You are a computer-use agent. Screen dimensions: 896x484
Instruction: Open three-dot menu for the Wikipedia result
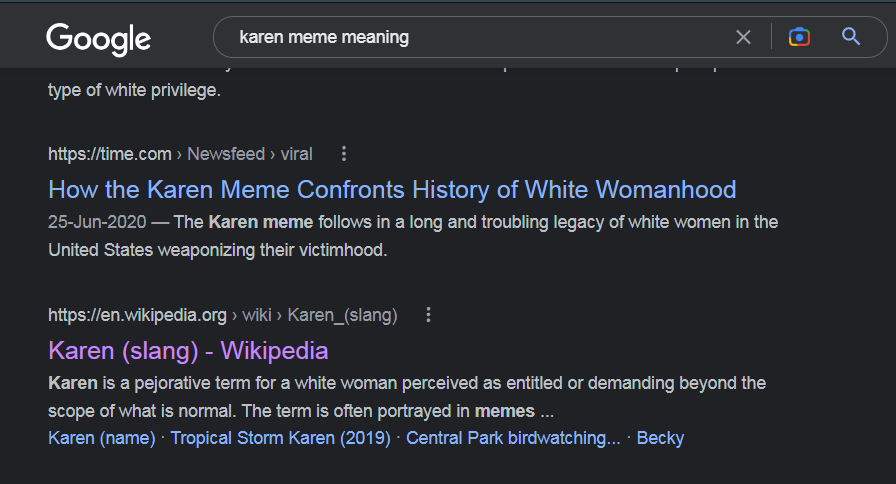tap(429, 315)
